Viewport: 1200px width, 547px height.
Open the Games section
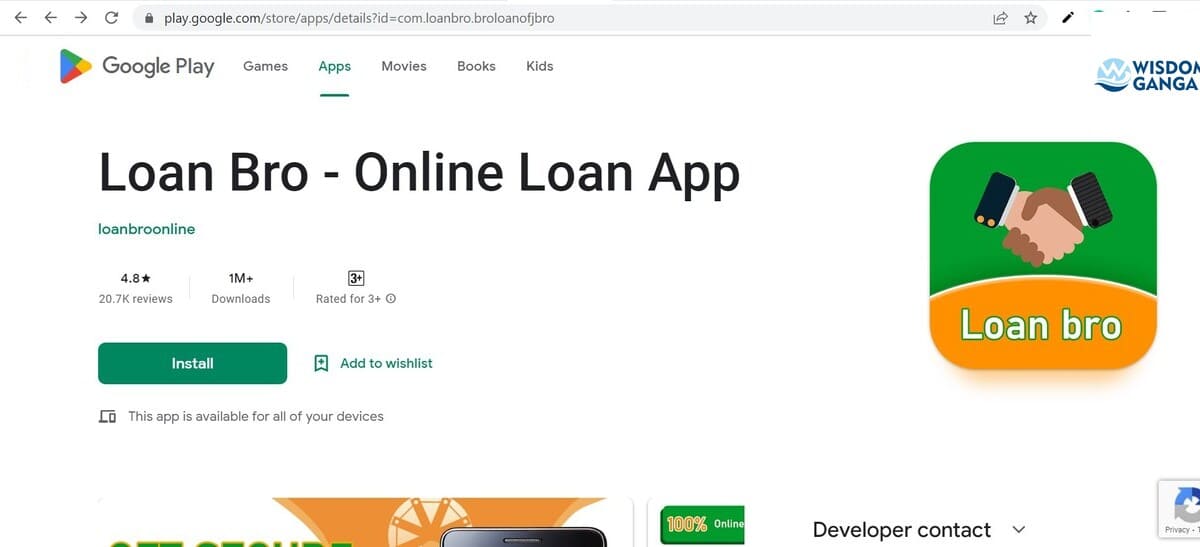[265, 66]
